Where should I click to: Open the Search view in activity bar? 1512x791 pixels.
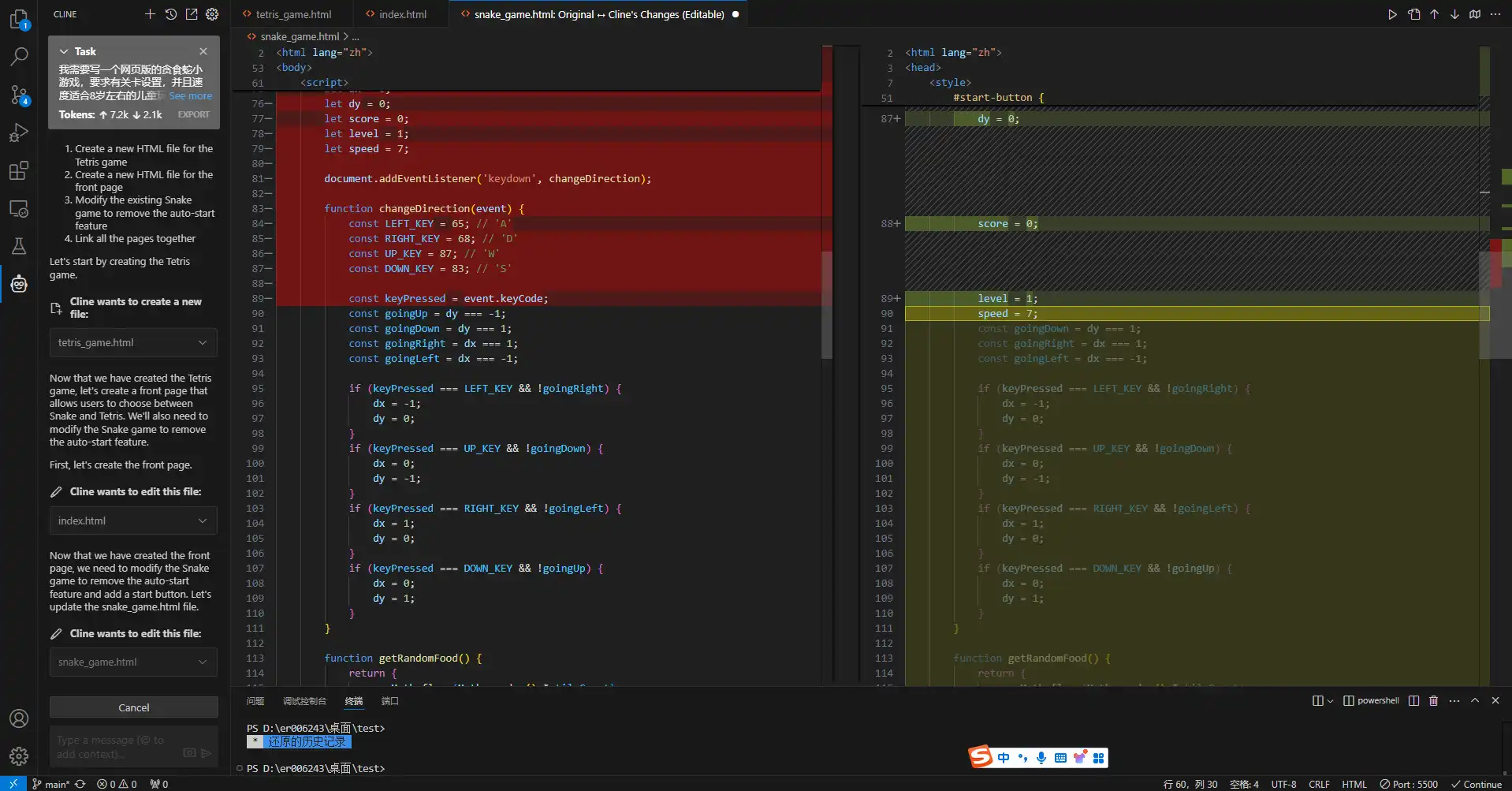pos(19,57)
